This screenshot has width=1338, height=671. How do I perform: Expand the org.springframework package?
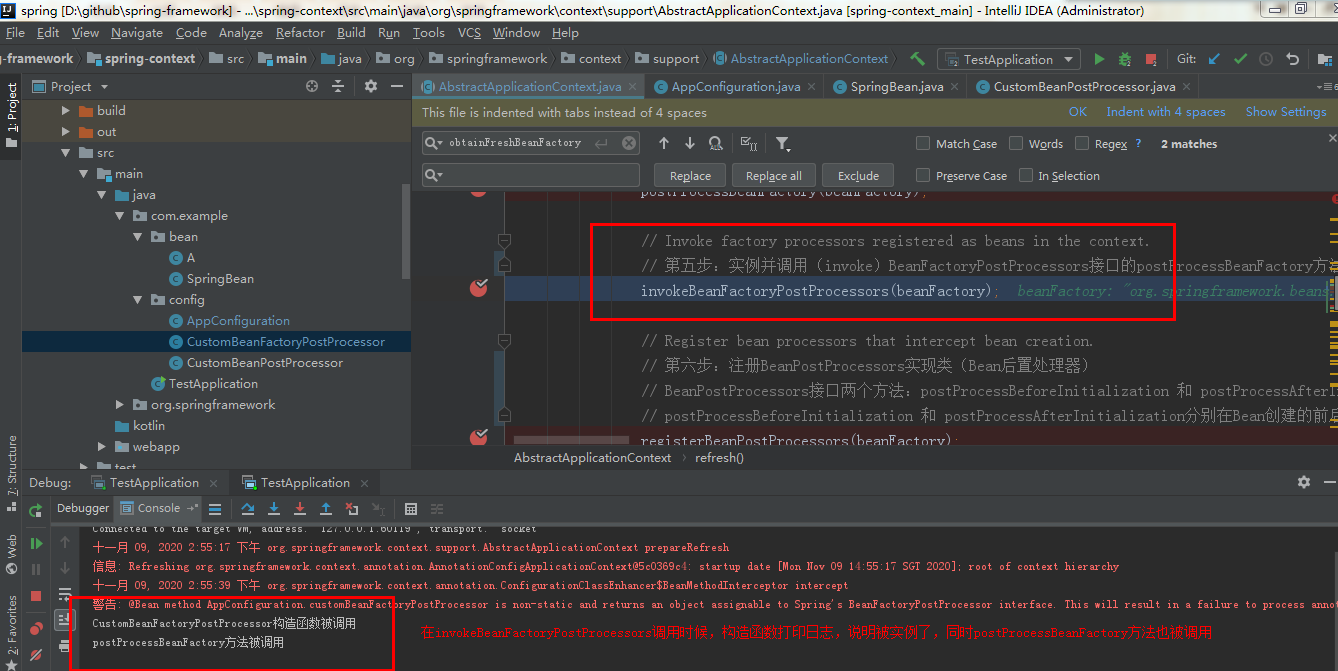point(120,405)
